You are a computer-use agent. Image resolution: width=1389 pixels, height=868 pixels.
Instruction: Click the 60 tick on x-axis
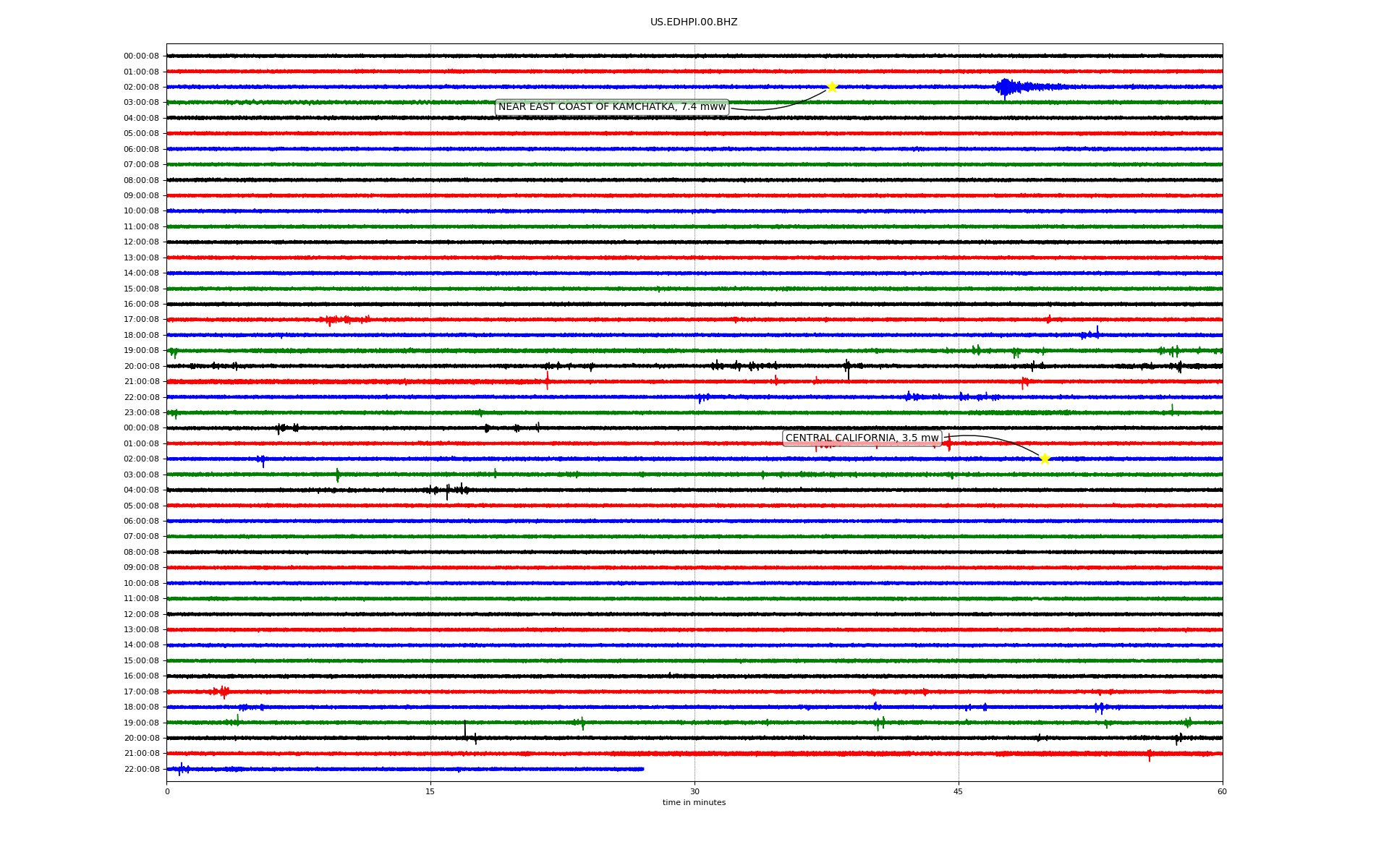[x=1222, y=791]
